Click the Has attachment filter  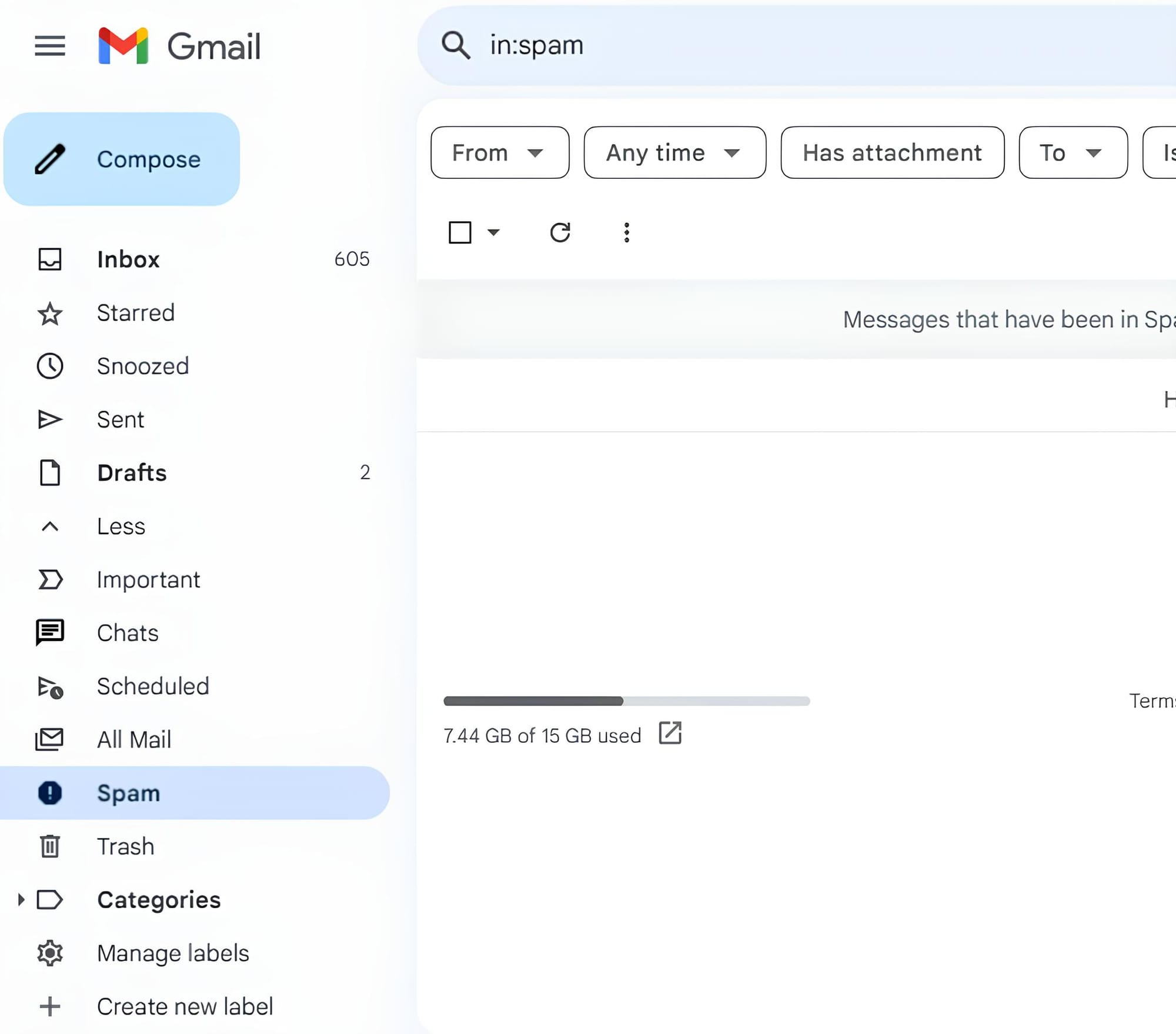coord(892,153)
